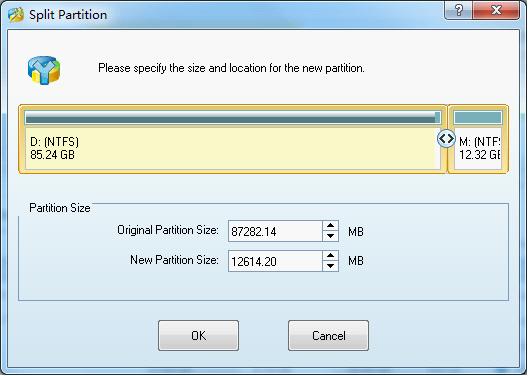The image size is (528, 376).
Task: Click the Original Partition Size input field
Action: (275, 231)
